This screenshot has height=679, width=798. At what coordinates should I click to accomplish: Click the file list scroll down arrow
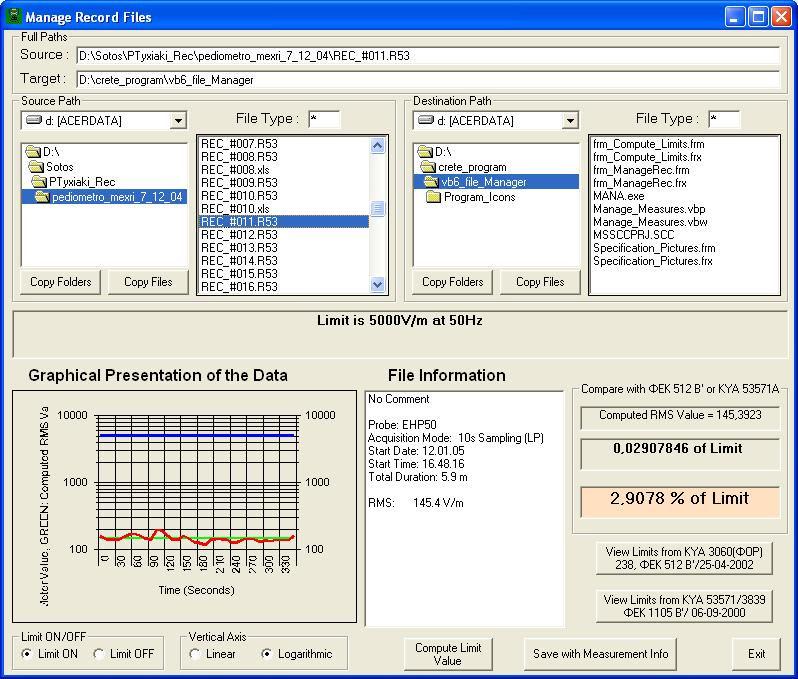pos(378,285)
